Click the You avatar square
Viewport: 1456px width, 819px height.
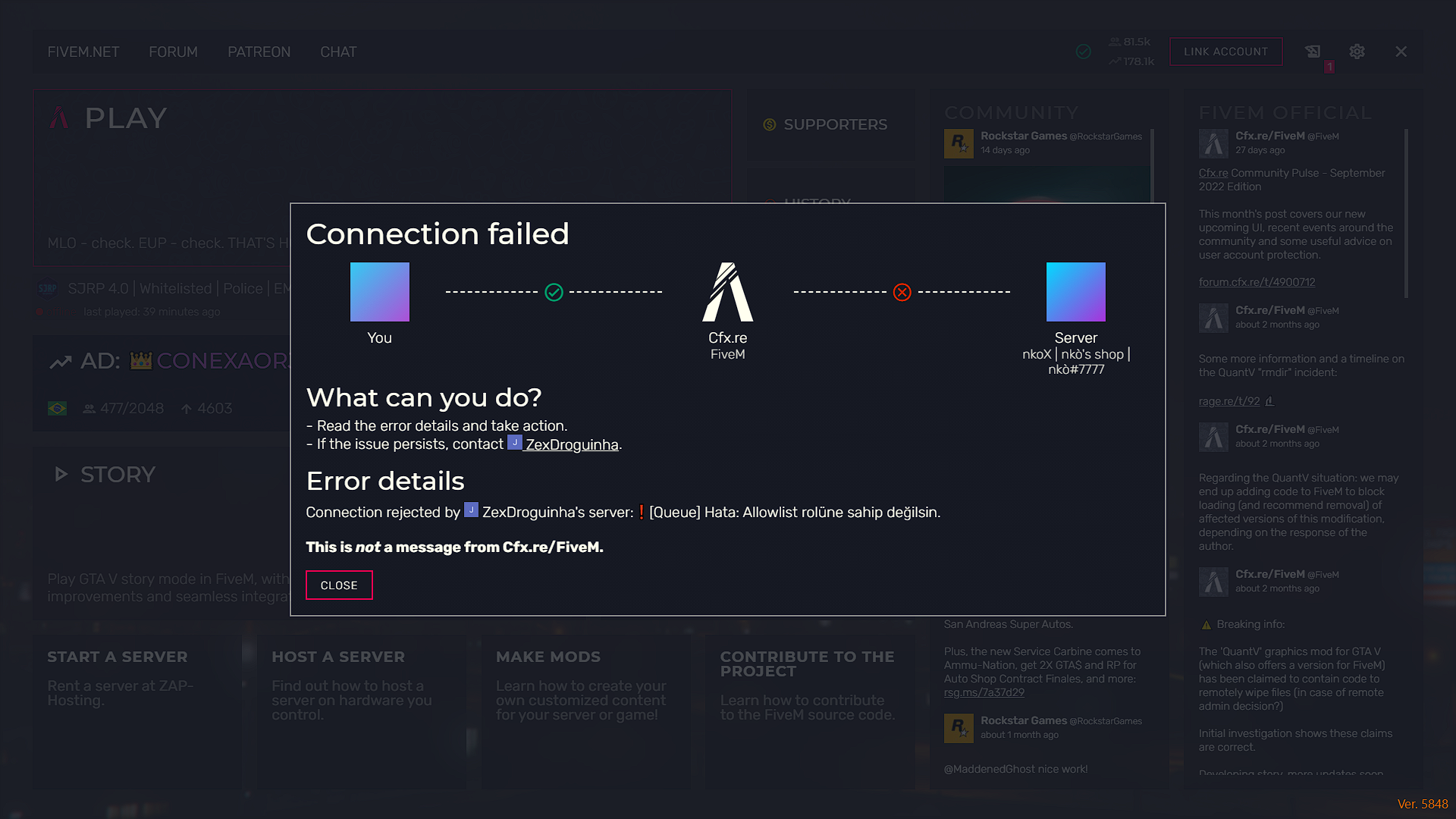380,292
